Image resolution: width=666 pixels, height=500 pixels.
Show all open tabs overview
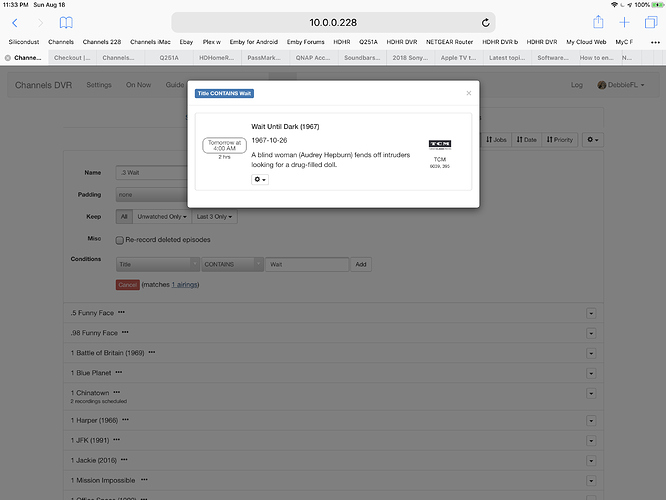(651, 22)
